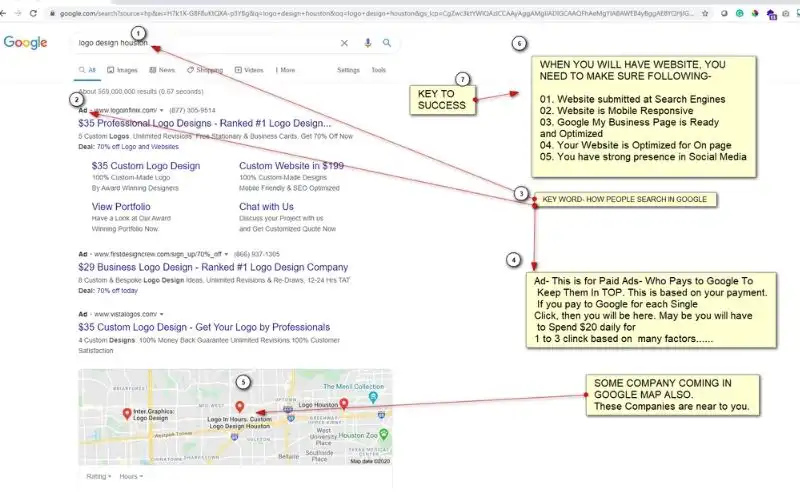
Task: Click red map pin for Inter Graphics
Action: pyautogui.click(x=127, y=414)
